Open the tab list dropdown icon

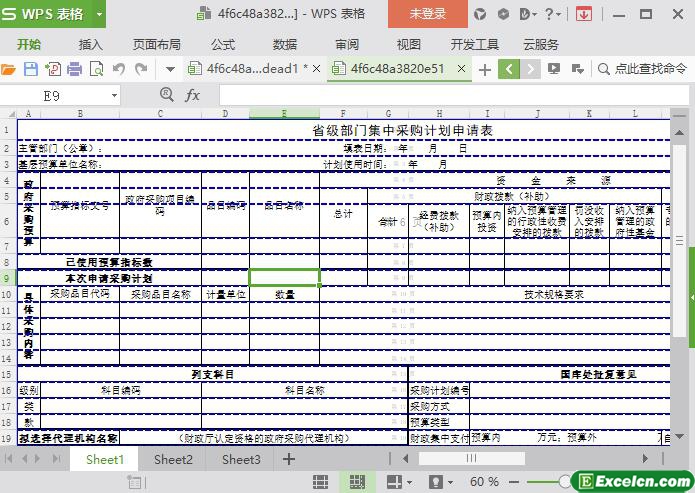coord(578,69)
